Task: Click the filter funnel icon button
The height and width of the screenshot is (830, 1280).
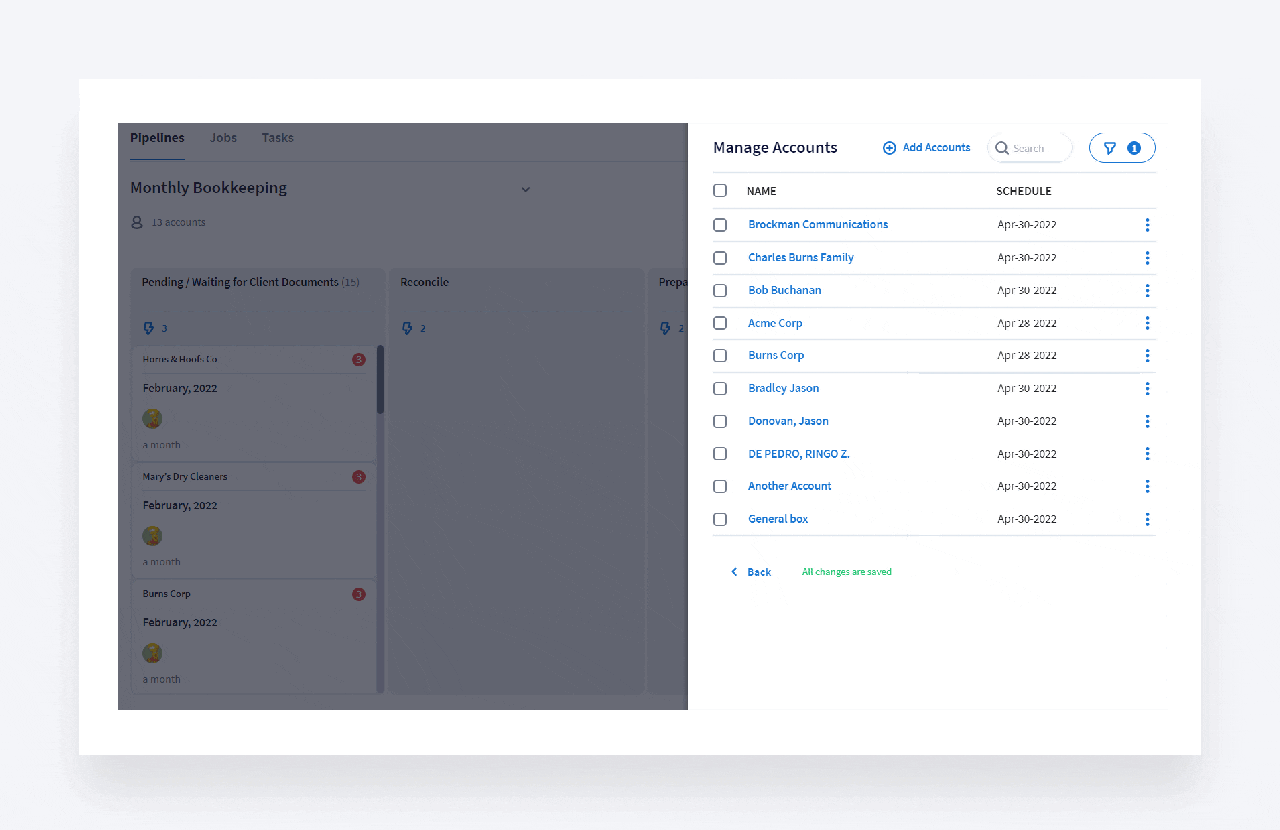Action: tap(1110, 148)
